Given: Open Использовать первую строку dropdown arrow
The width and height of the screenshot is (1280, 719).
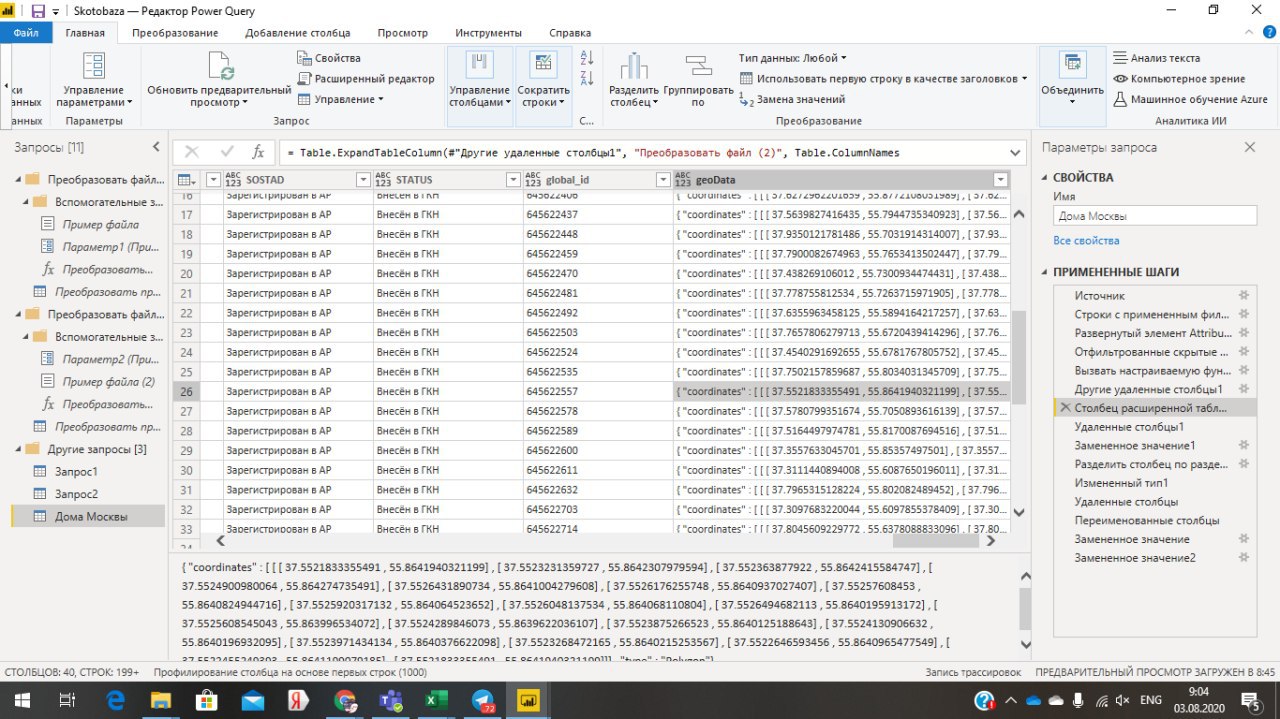Looking at the screenshot, I should coord(1024,78).
